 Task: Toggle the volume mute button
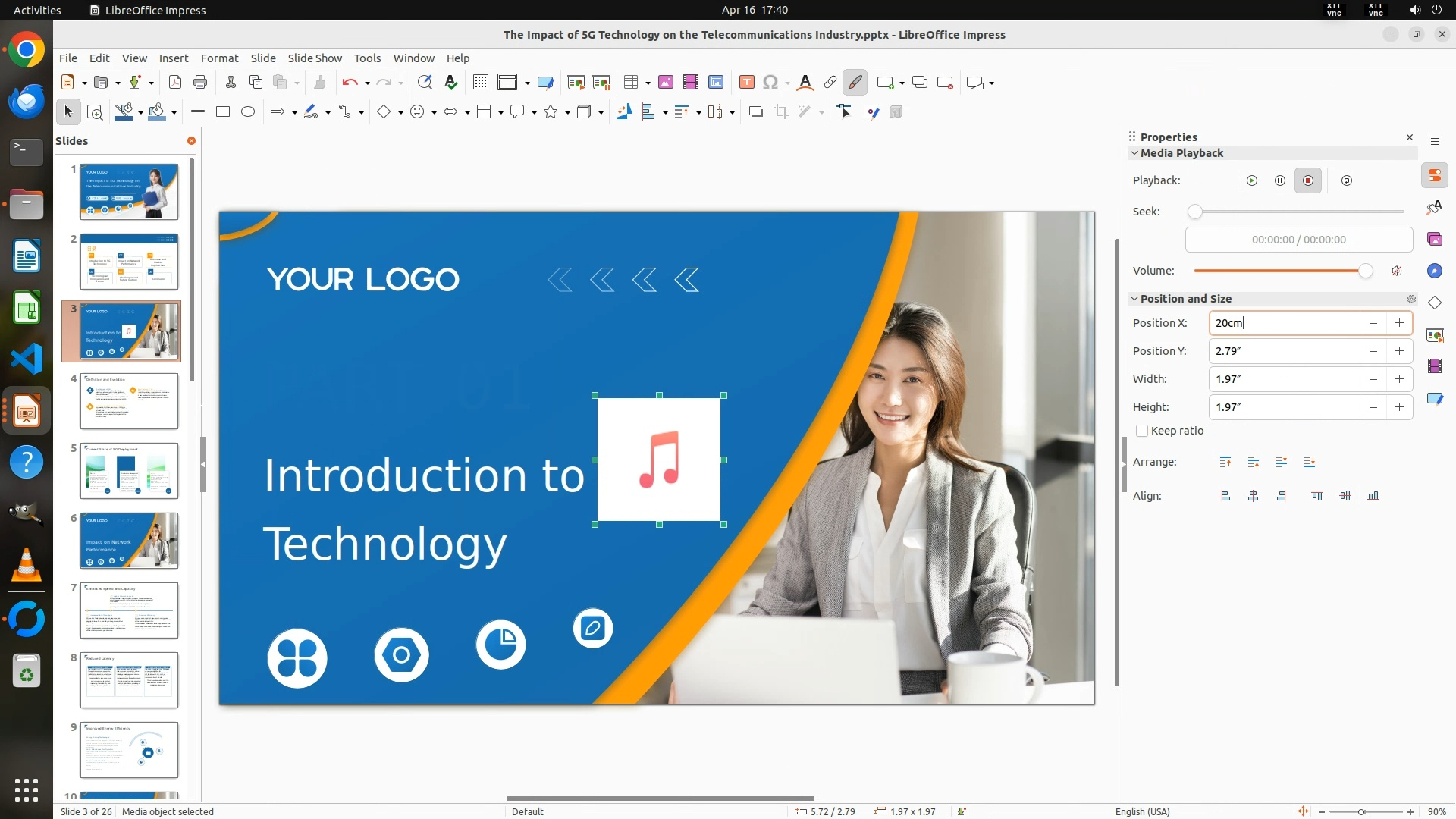click(x=1396, y=271)
